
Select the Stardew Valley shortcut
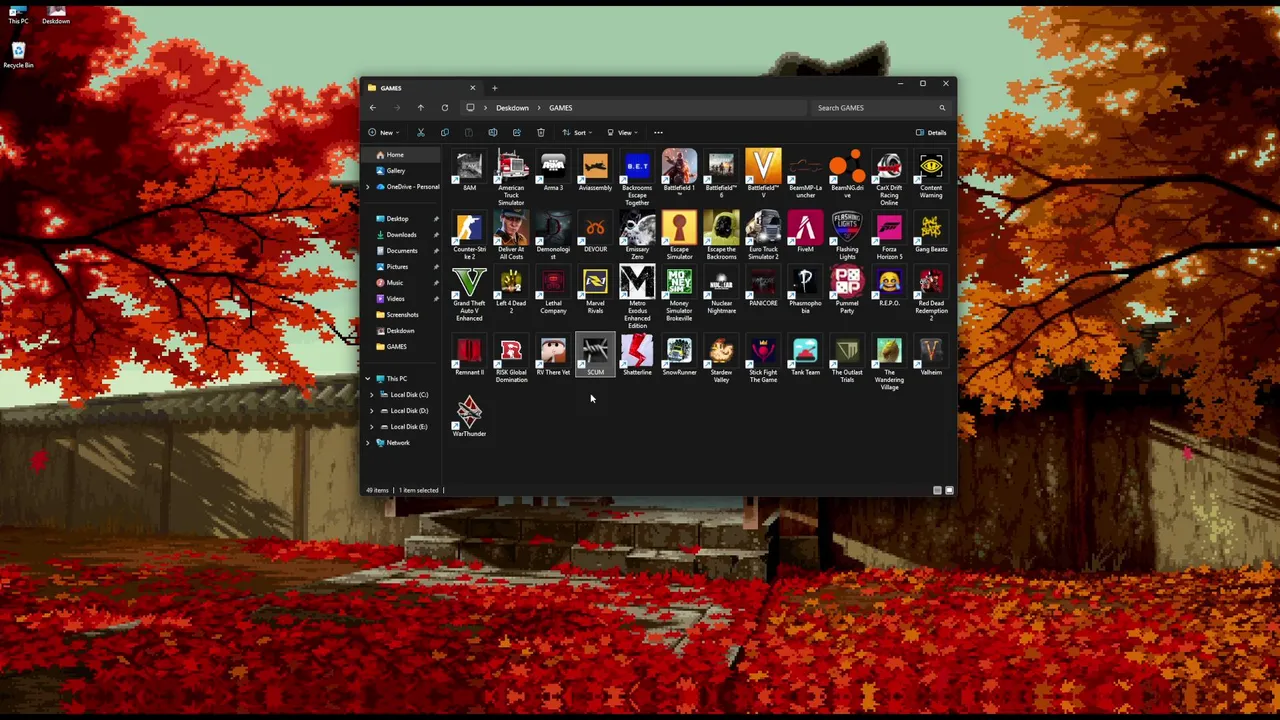tap(721, 359)
